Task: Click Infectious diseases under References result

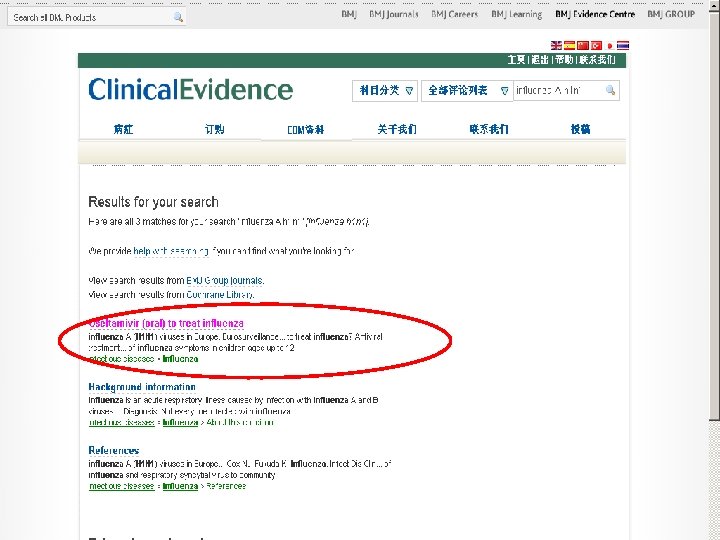Action: [x=121, y=486]
